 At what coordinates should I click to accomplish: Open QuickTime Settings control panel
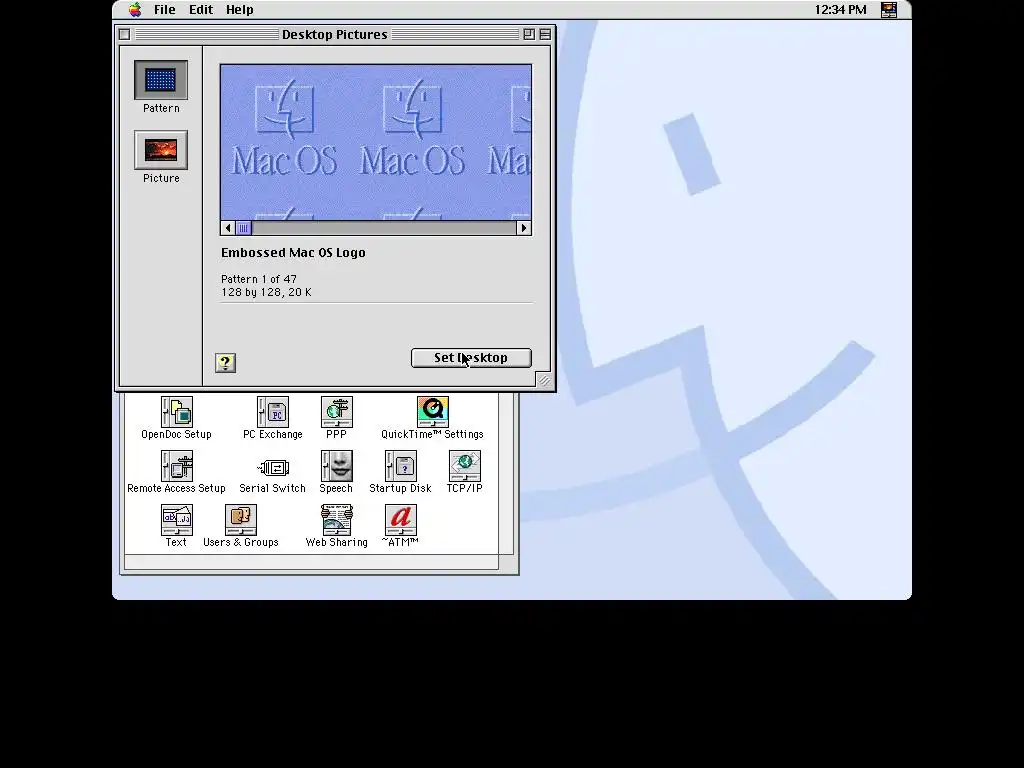click(432, 412)
